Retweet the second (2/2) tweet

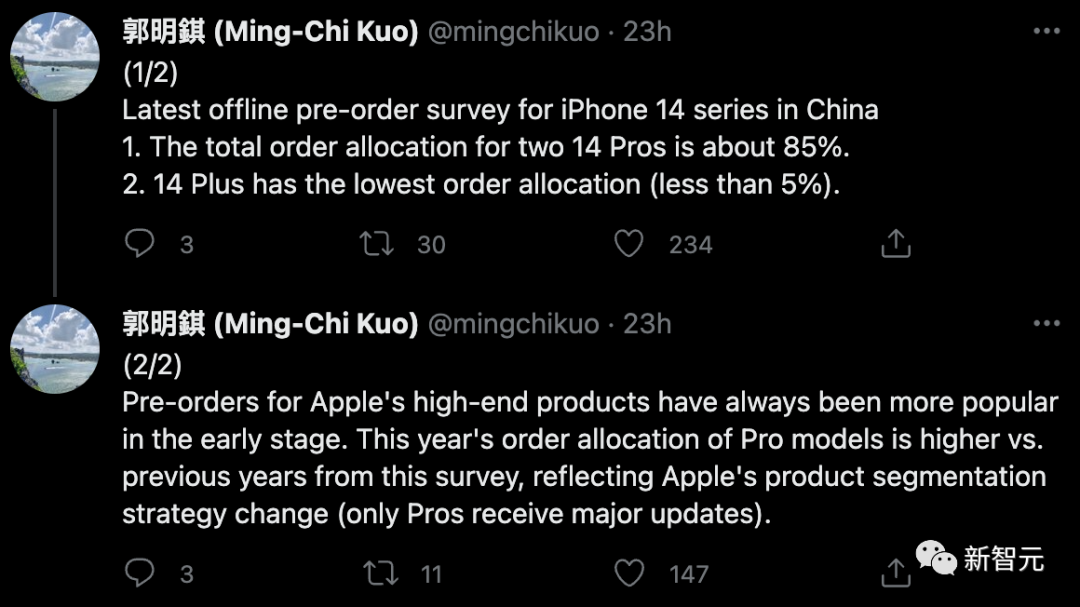pos(378,573)
